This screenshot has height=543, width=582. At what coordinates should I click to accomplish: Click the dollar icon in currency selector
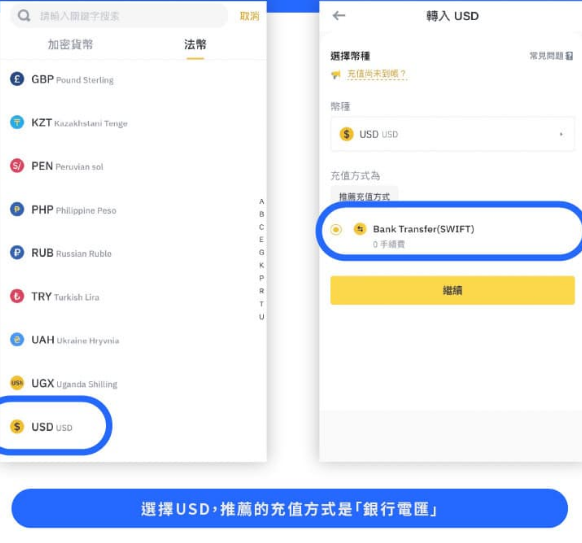tap(346, 134)
